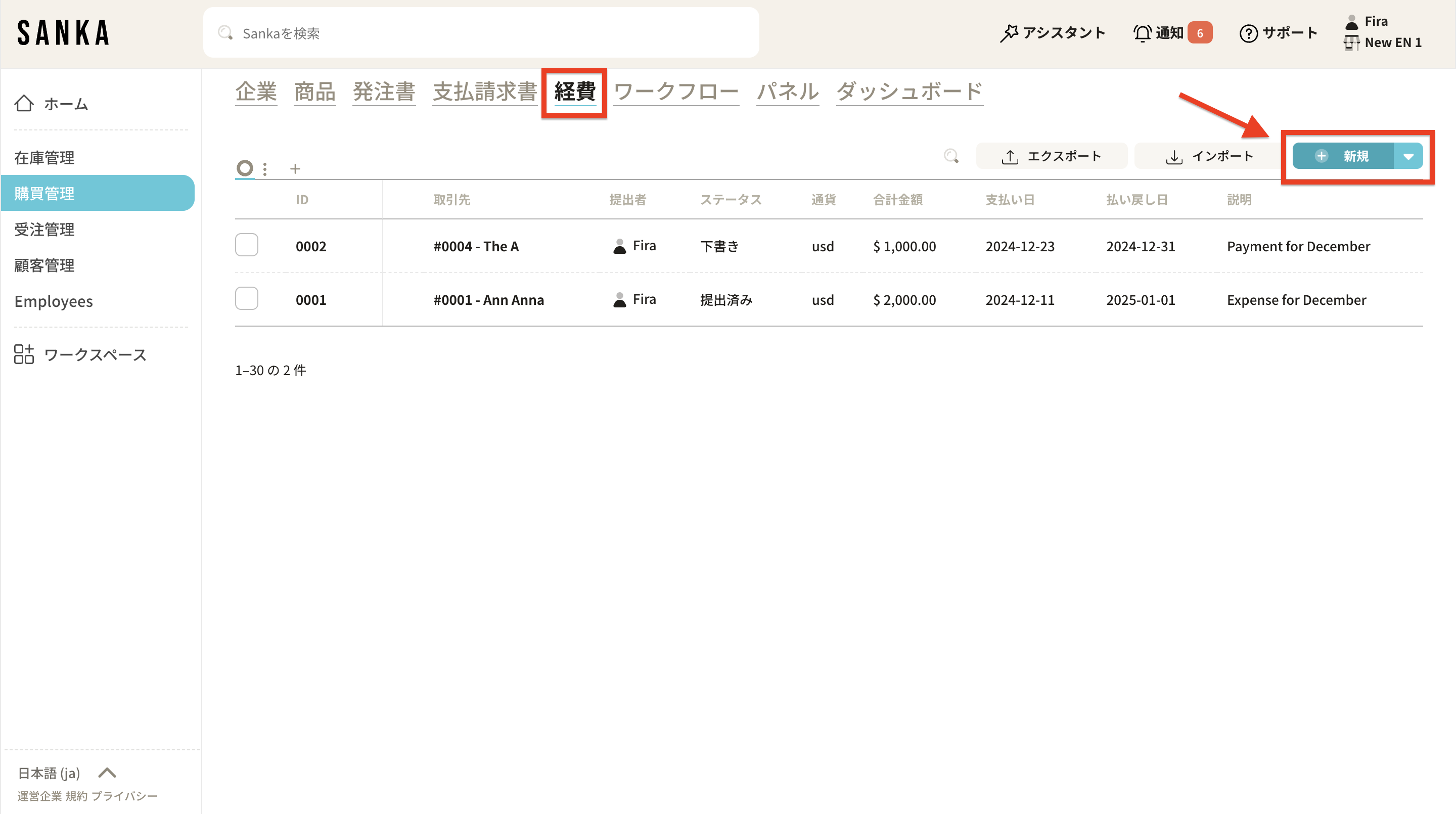Viewport: 1456px width, 814px height.
Task: Select the row checkbox for expense 0001
Action: click(246, 298)
